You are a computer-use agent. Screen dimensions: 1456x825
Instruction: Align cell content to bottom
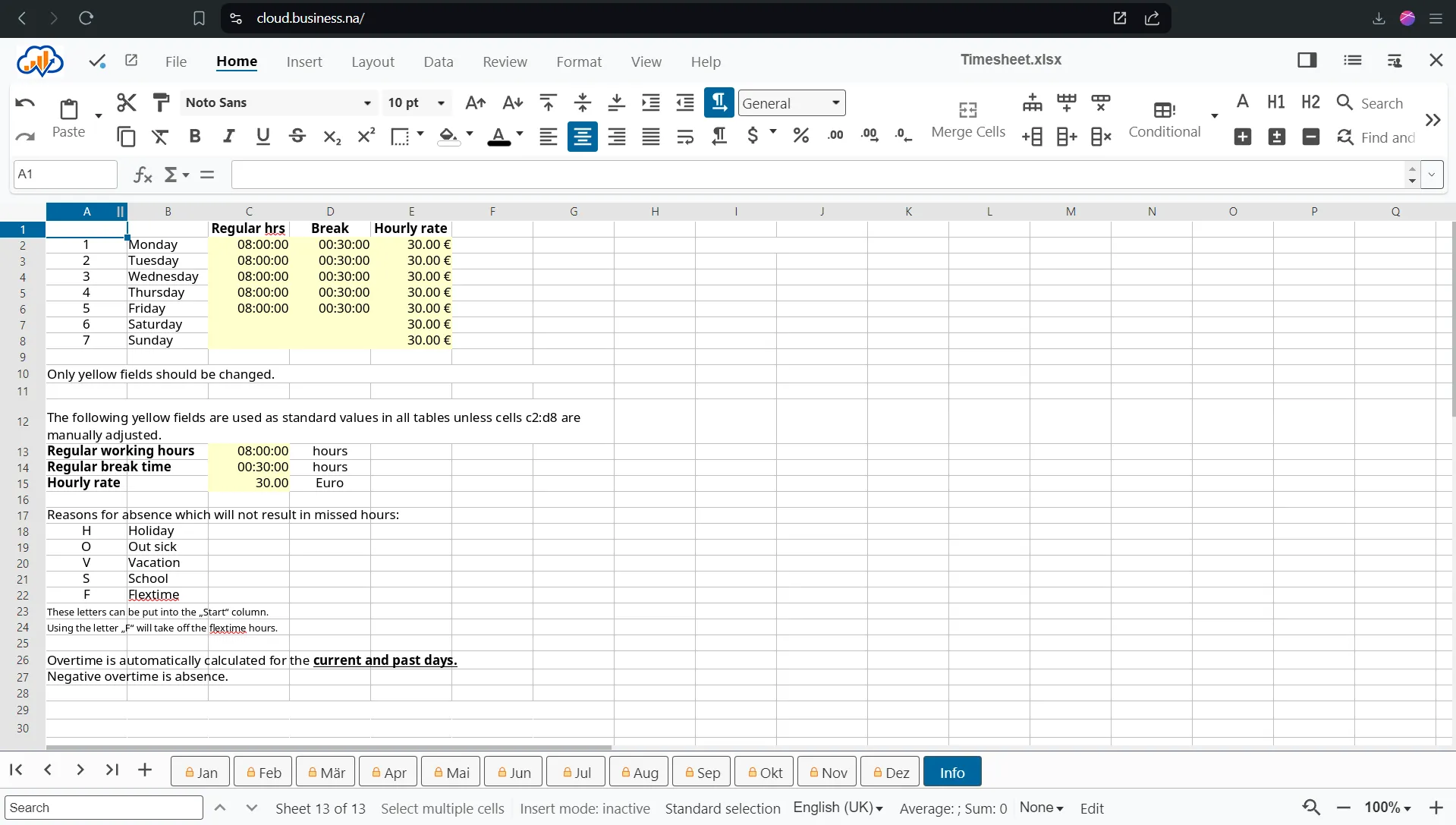(x=617, y=102)
